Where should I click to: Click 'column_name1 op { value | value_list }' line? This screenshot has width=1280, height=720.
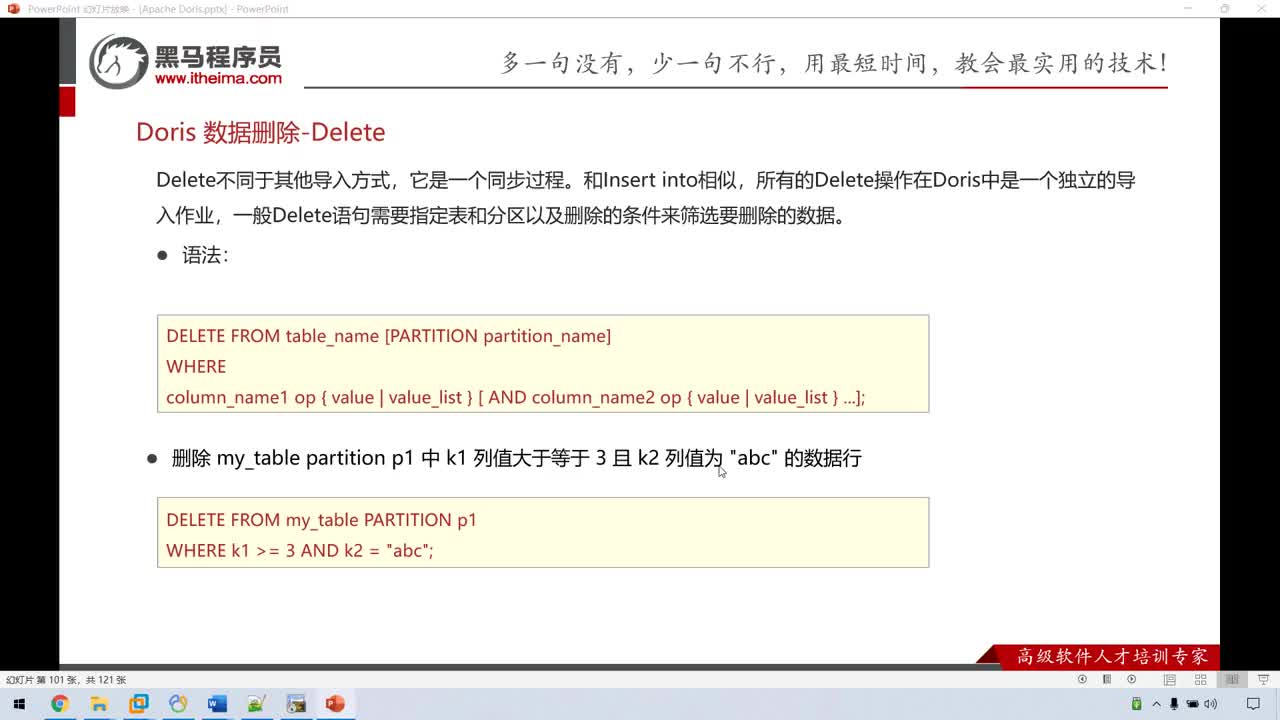(x=515, y=398)
